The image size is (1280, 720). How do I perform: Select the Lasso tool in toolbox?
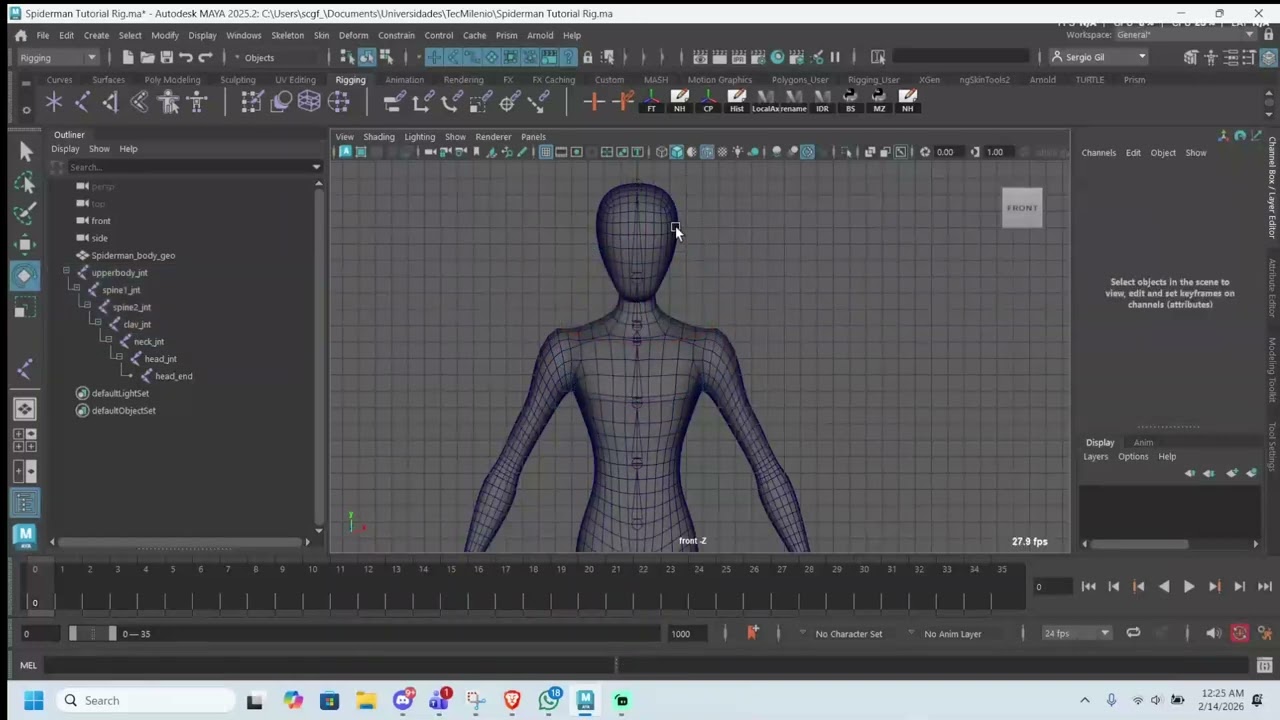point(25,182)
